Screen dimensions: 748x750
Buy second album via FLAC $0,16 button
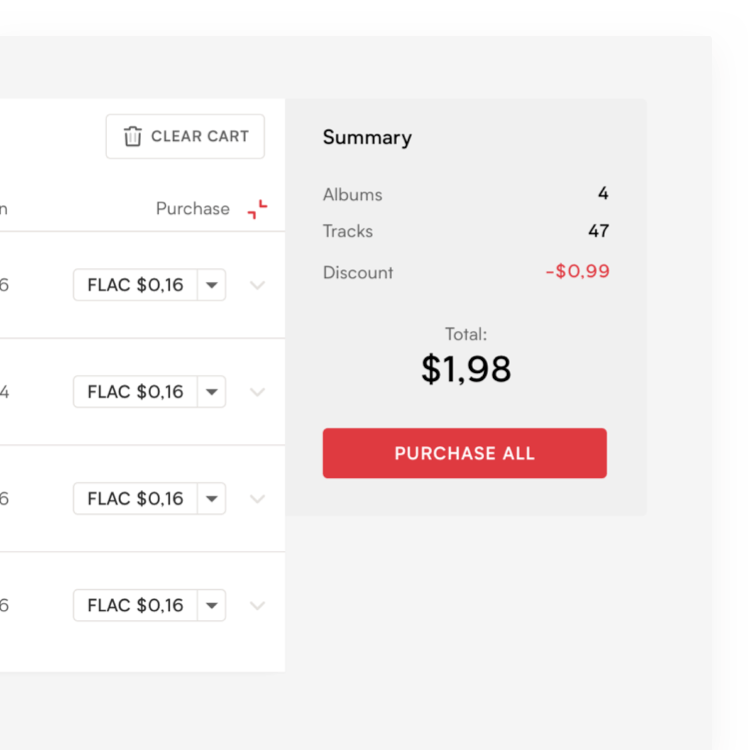(x=135, y=392)
